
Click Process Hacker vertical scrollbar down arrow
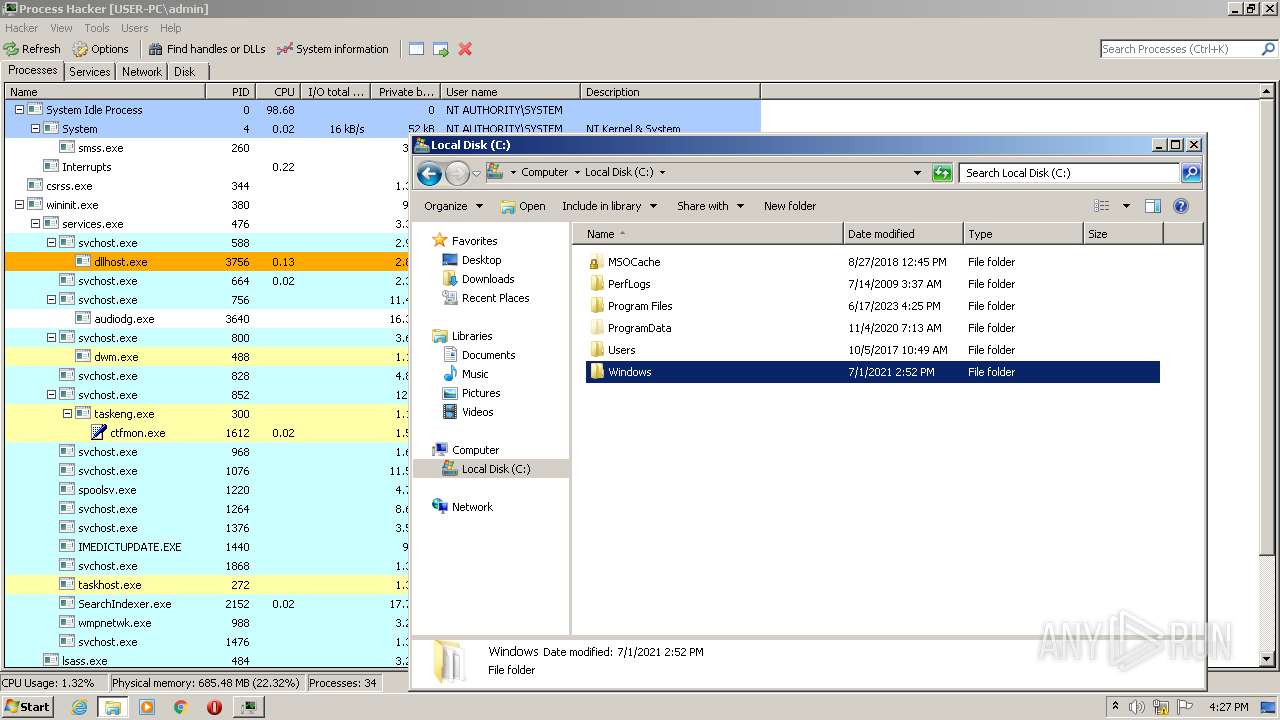(x=1269, y=661)
